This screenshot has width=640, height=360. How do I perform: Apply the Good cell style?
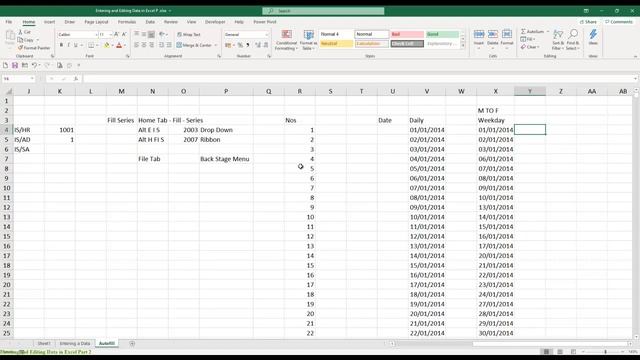(442, 34)
